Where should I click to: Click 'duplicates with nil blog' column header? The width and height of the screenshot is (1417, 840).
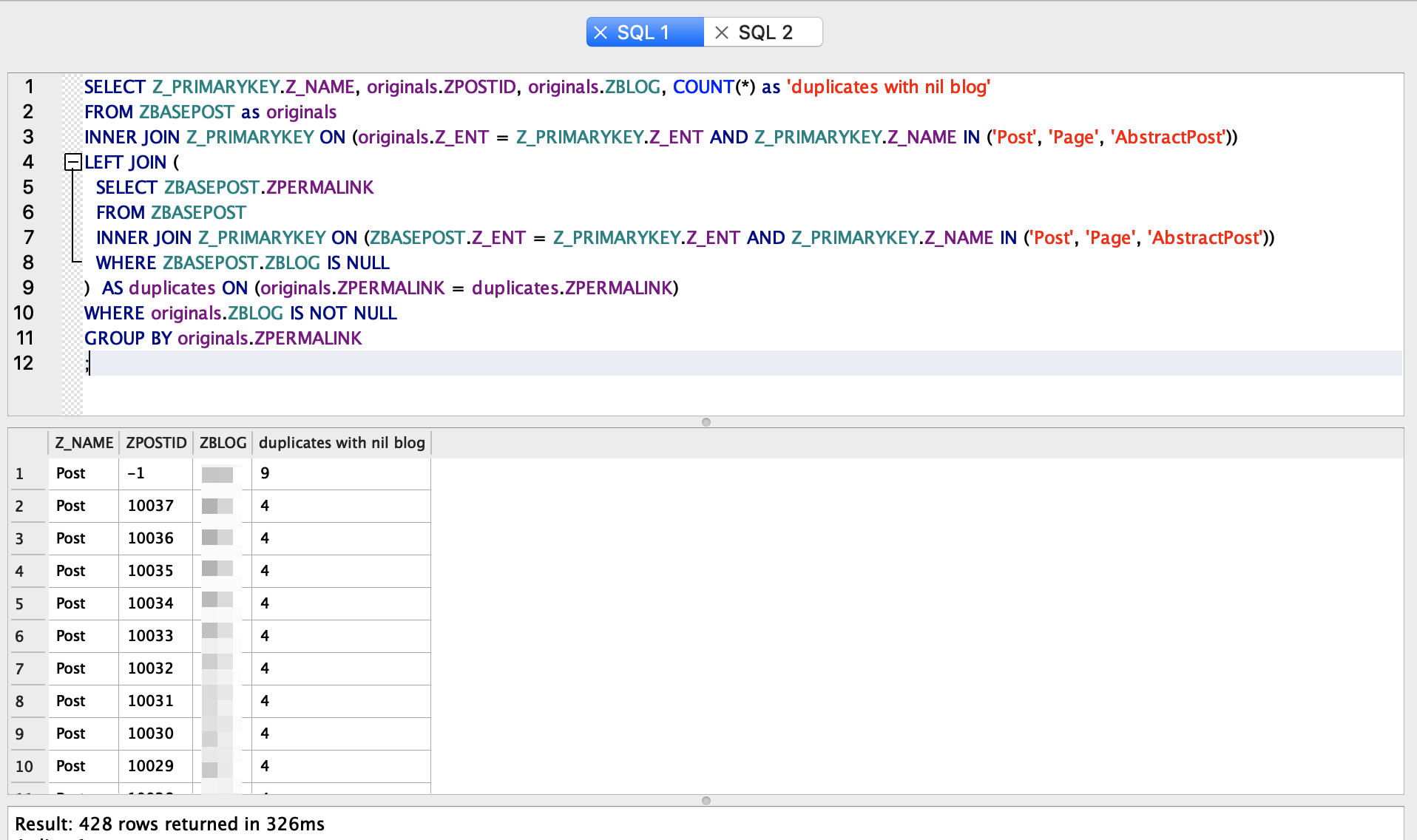coord(342,443)
